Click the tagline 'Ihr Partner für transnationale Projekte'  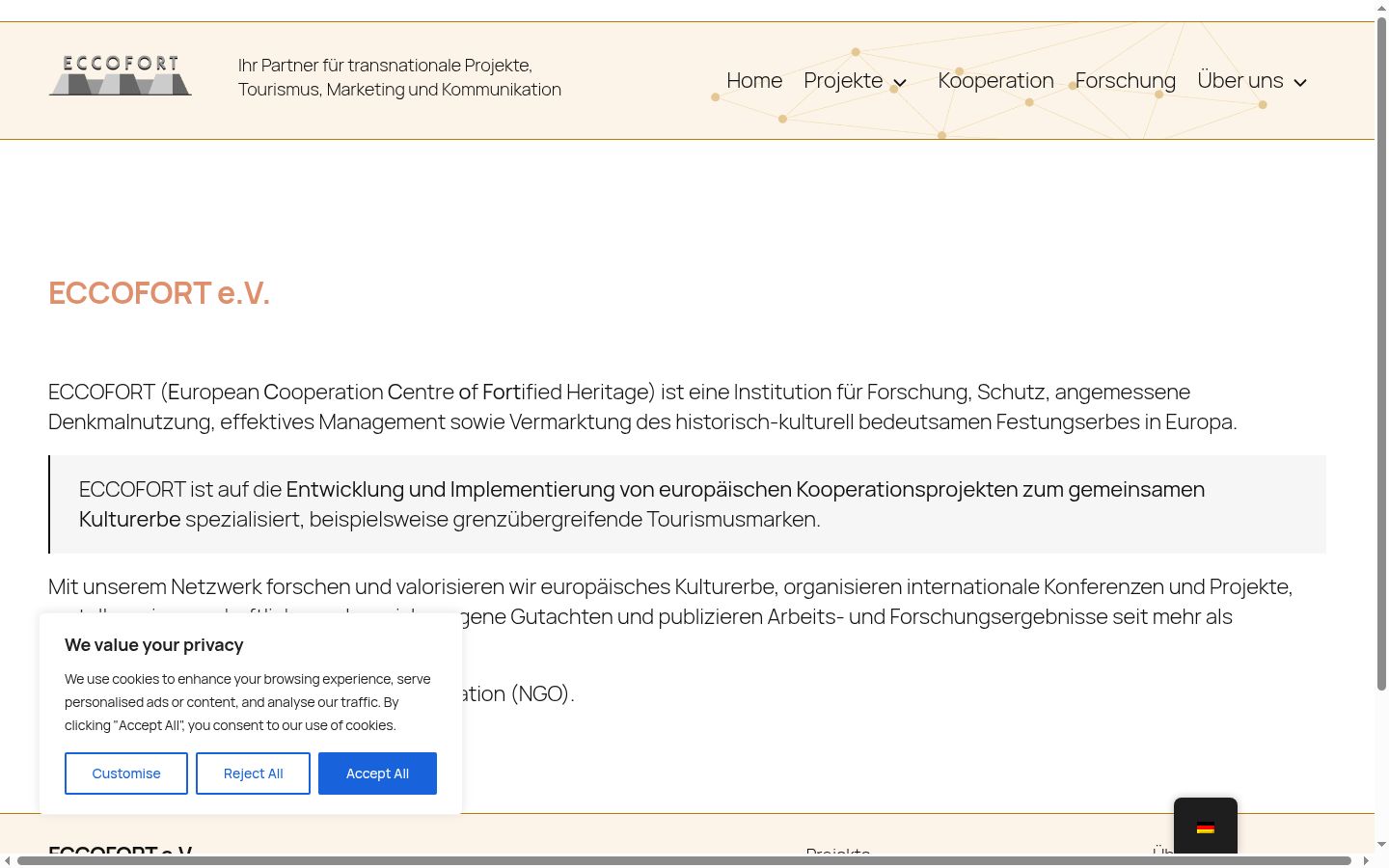pos(399,77)
